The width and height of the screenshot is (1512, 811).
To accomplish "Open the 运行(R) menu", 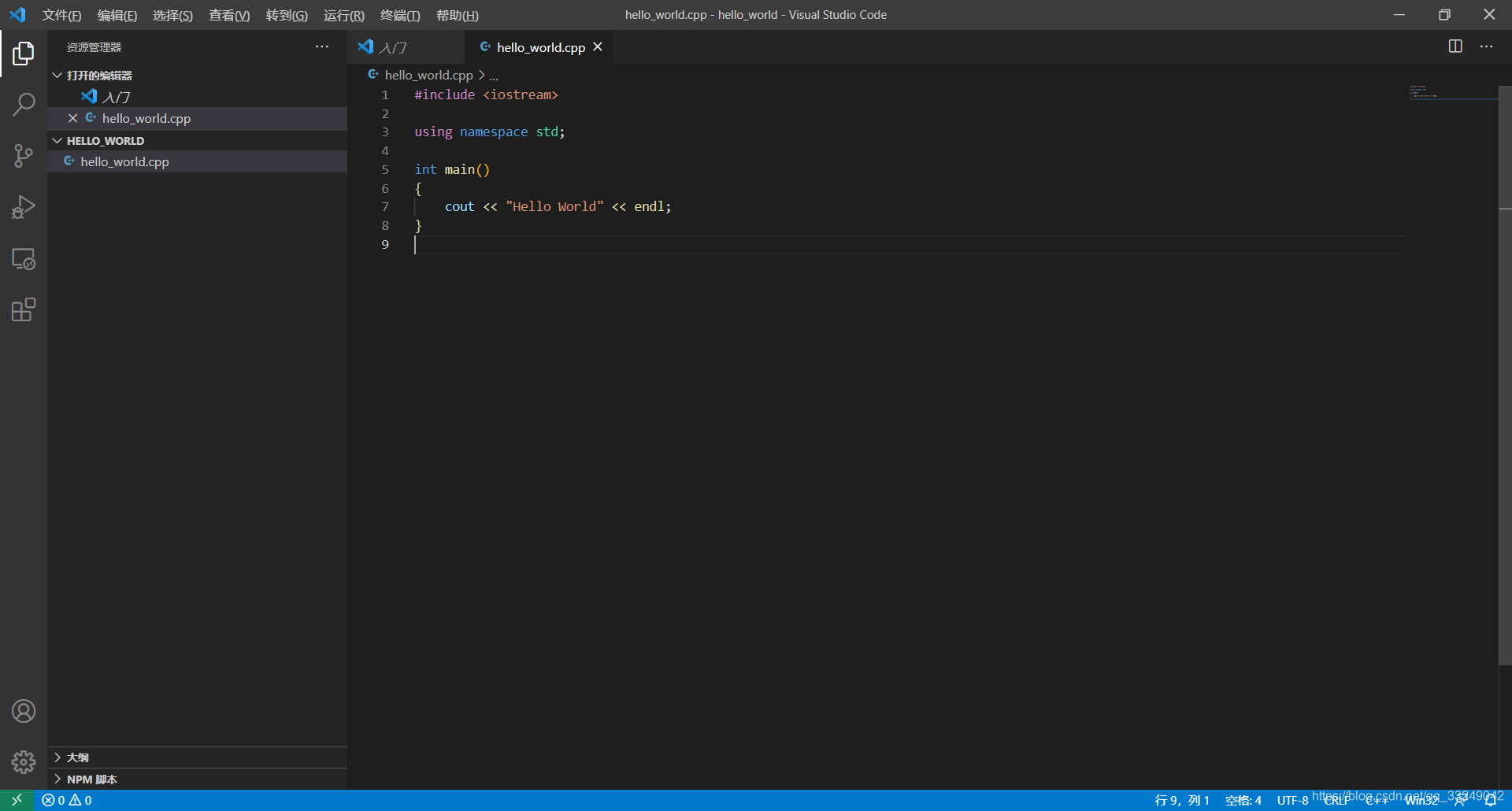I will [x=344, y=15].
